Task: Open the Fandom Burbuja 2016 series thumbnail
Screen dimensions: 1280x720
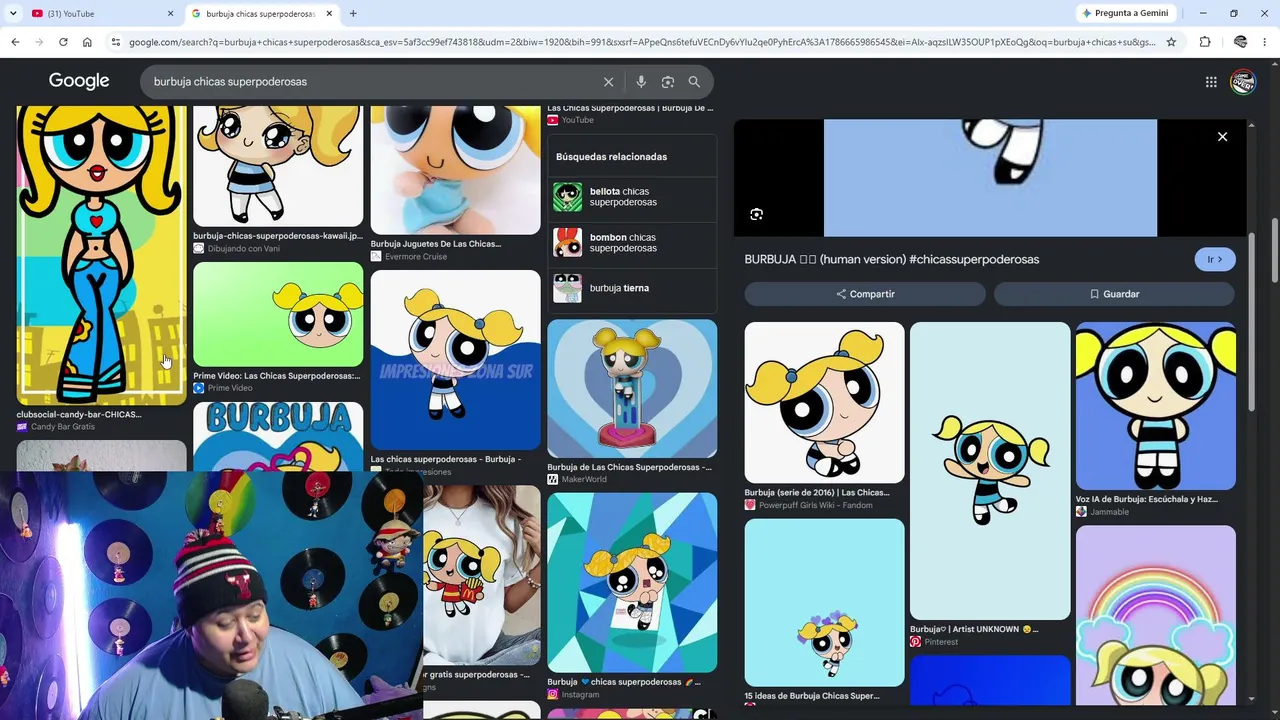Action: pyautogui.click(x=824, y=402)
